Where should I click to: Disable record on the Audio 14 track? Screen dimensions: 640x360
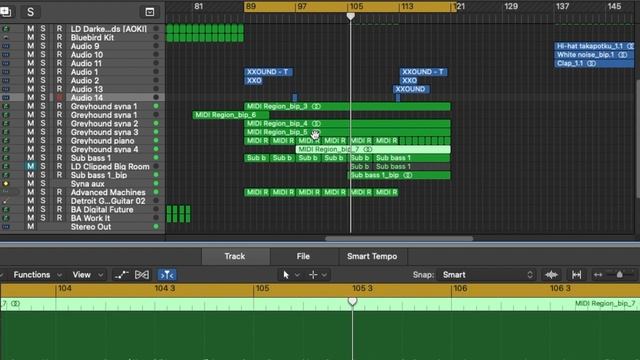click(x=60, y=98)
